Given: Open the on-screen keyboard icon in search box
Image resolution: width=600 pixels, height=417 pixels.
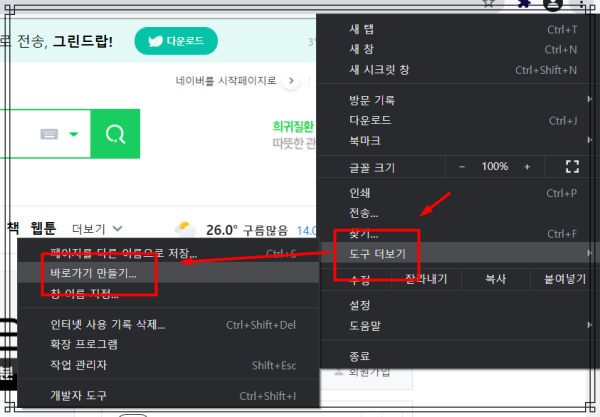Looking at the screenshot, I should pyautogui.click(x=49, y=134).
